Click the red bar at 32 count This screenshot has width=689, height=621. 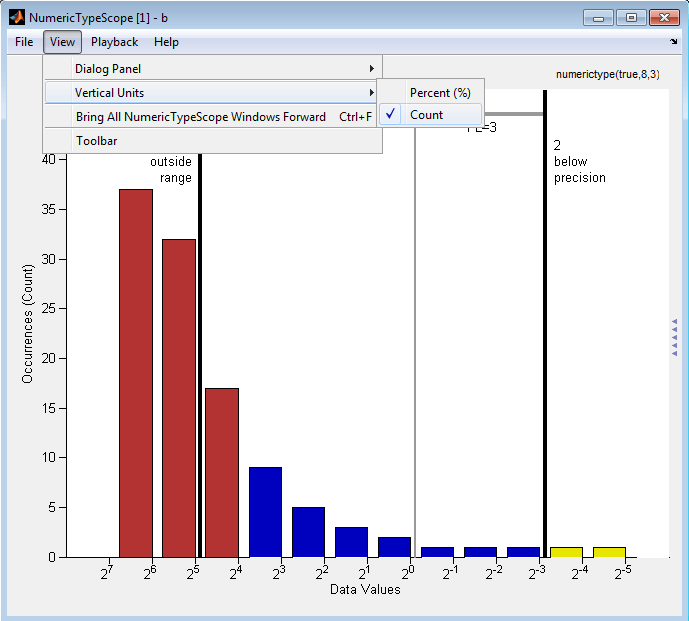pos(179,399)
